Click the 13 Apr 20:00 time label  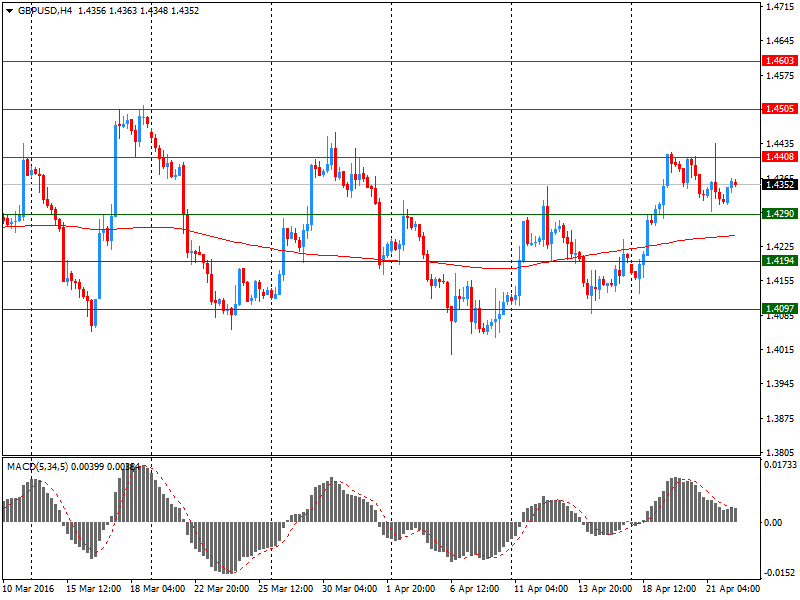[x=605, y=589]
